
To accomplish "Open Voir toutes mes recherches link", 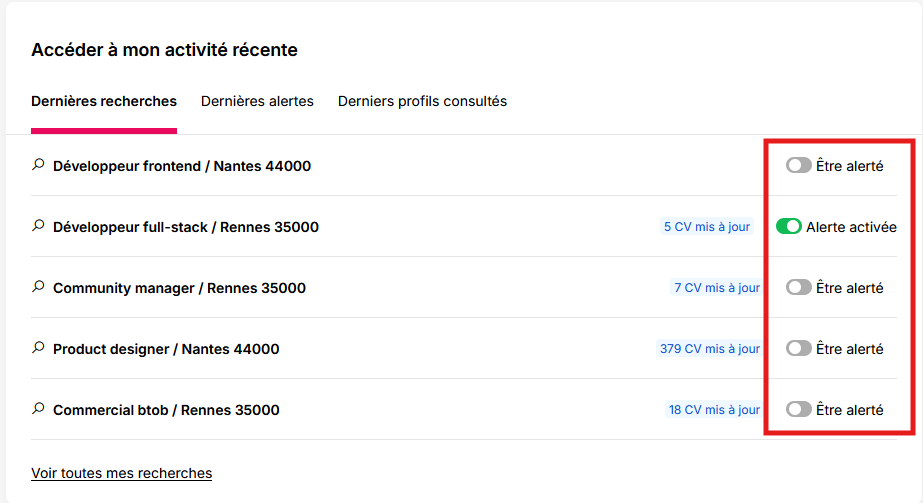I will (x=121, y=473).
